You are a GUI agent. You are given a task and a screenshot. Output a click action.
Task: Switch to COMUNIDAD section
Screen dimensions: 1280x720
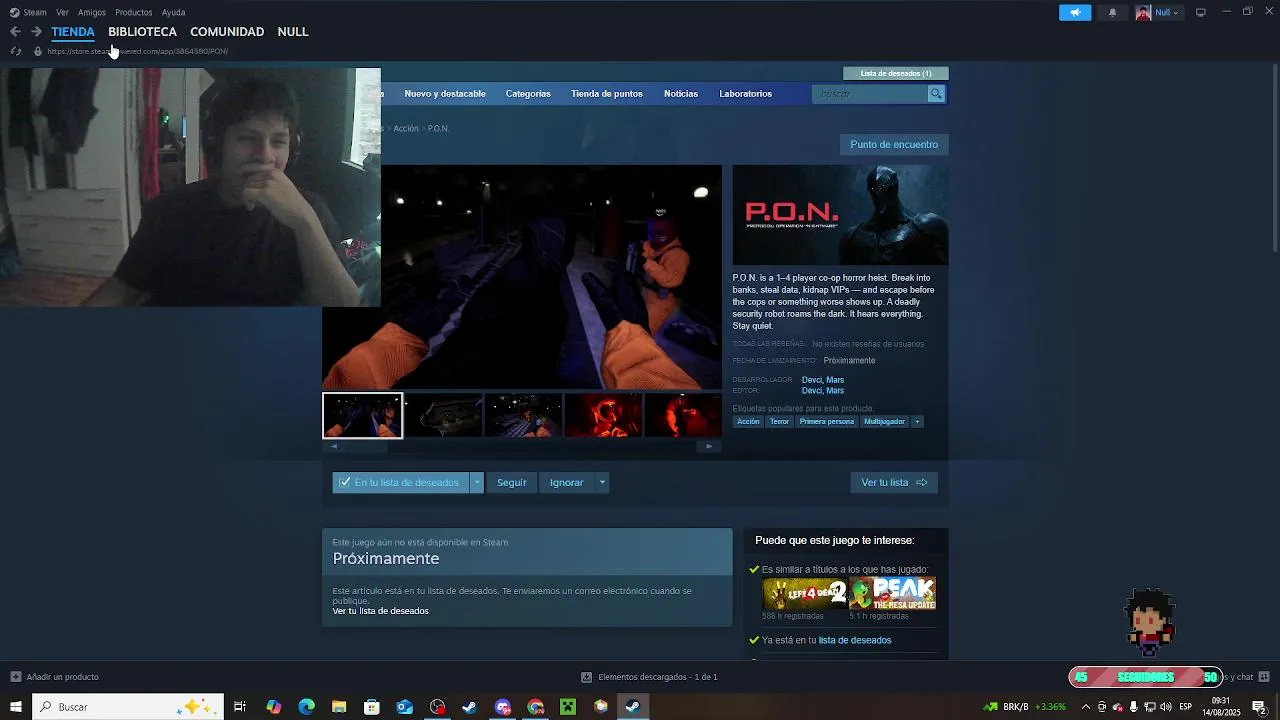(227, 32)
